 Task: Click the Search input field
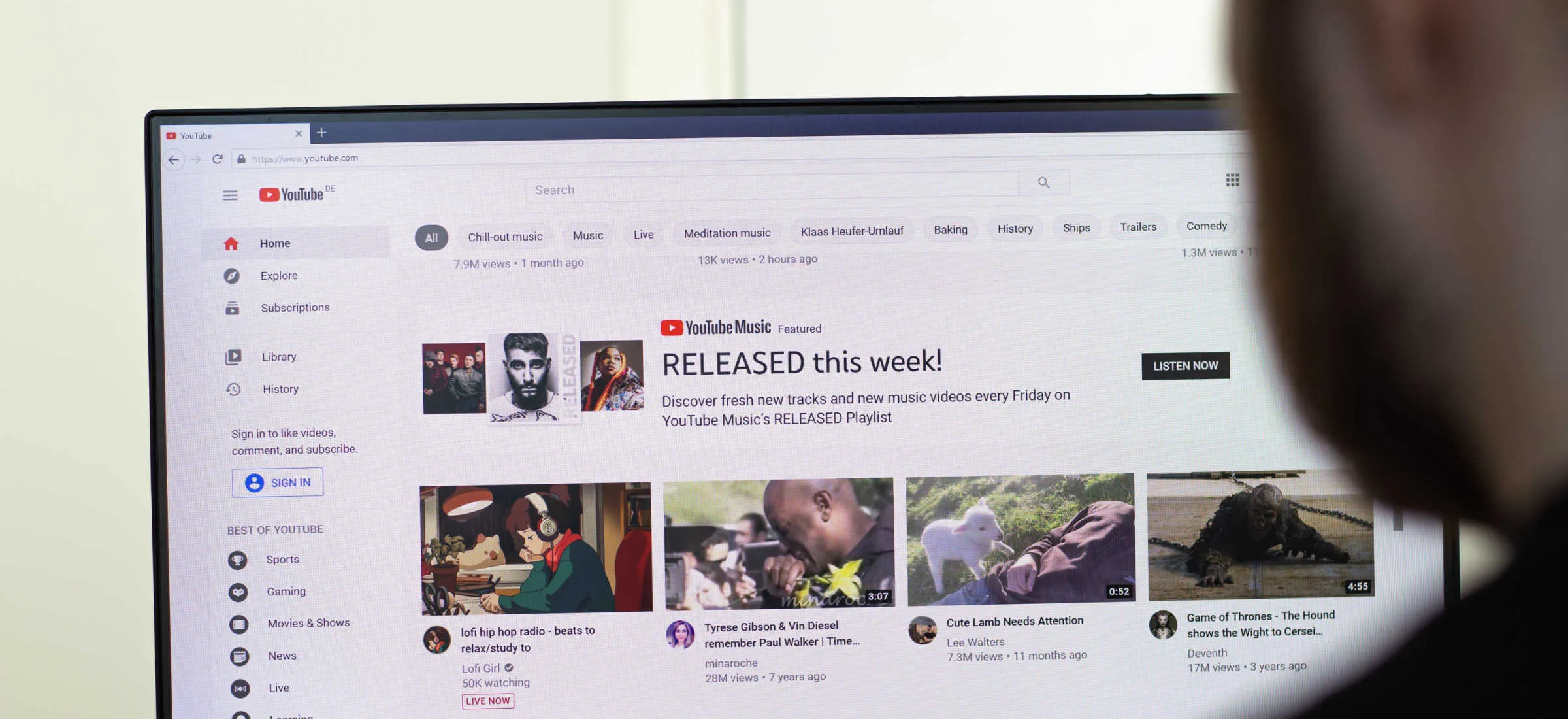772,186
